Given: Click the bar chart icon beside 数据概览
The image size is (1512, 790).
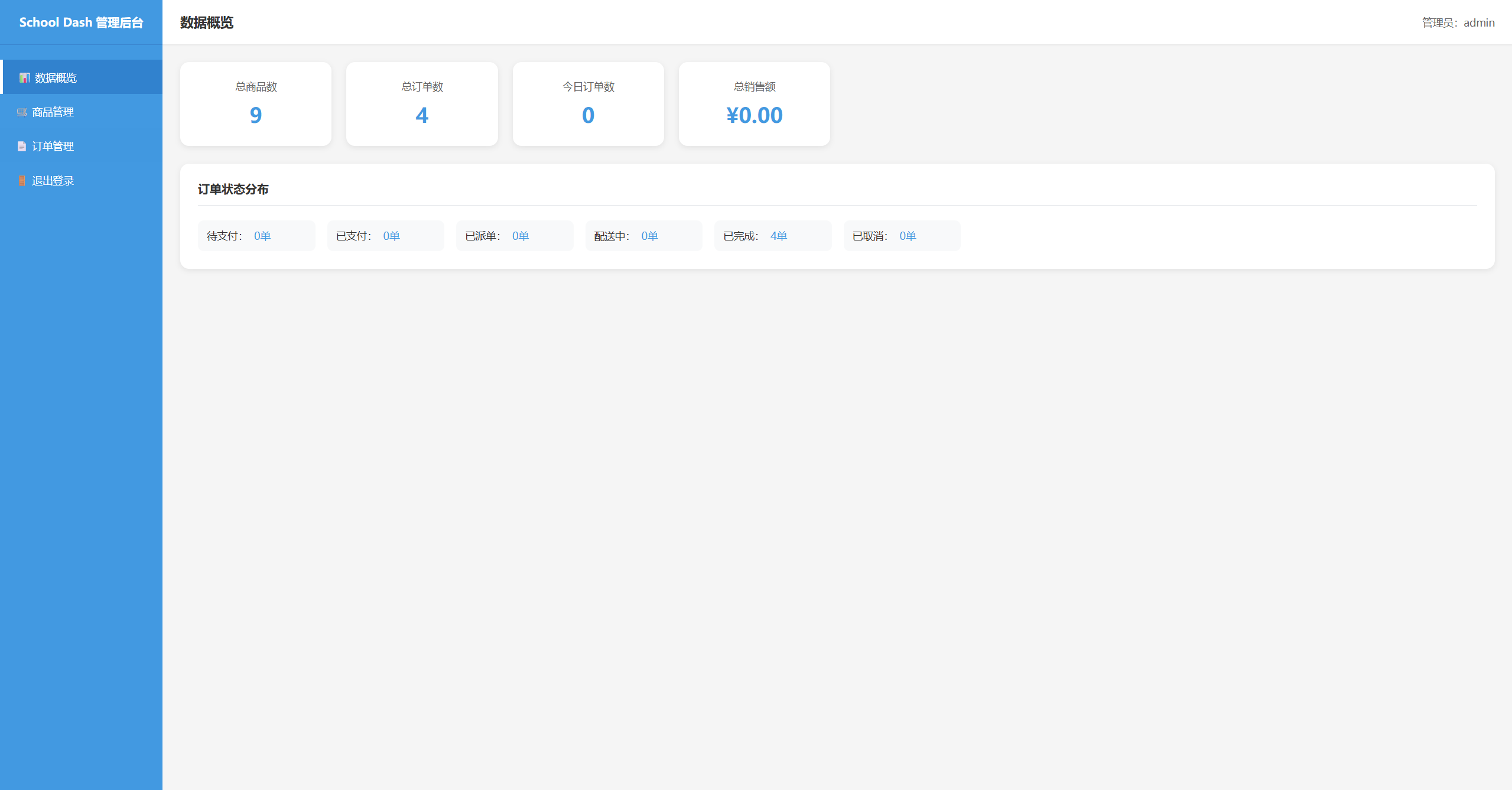Looking at the screenshot, I should pyautogui.click(x=24, y=78).
